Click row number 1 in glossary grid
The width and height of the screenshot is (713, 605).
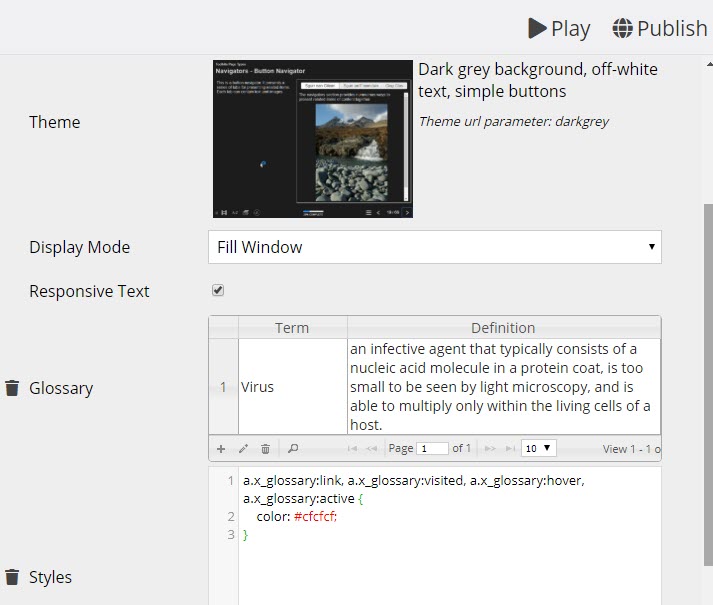click(223, 387)
